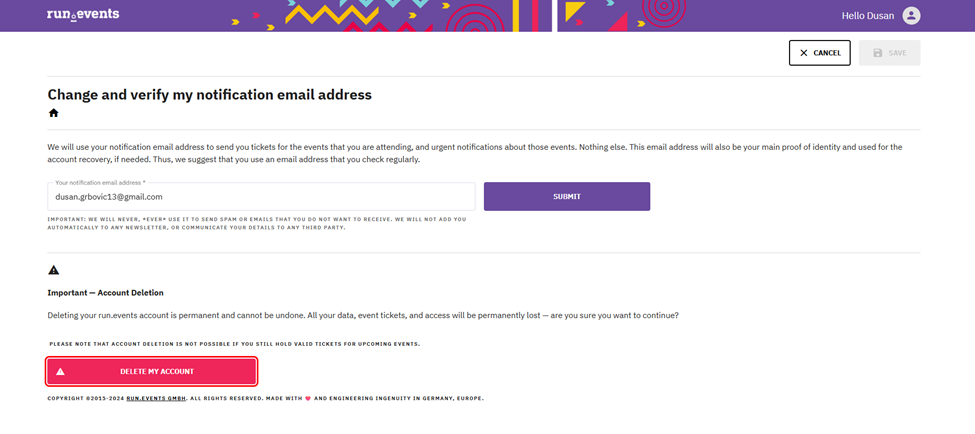This screenshot has width=975, height=434.
Task: Click the notification email description paragraph
Action: [x=474, y=153]
